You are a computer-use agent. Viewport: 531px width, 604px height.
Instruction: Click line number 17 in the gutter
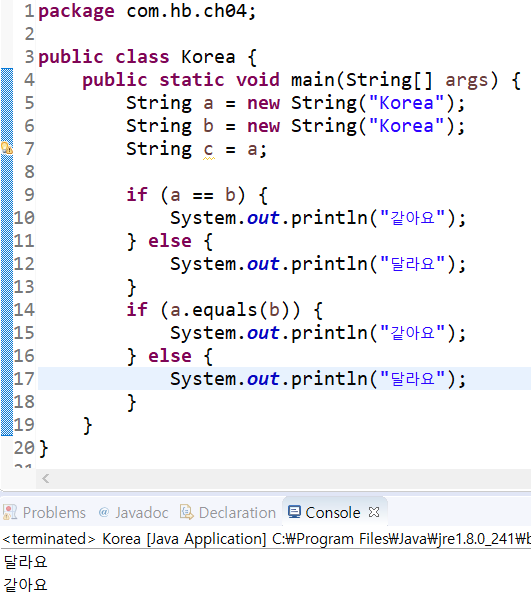tap(24, 379)
